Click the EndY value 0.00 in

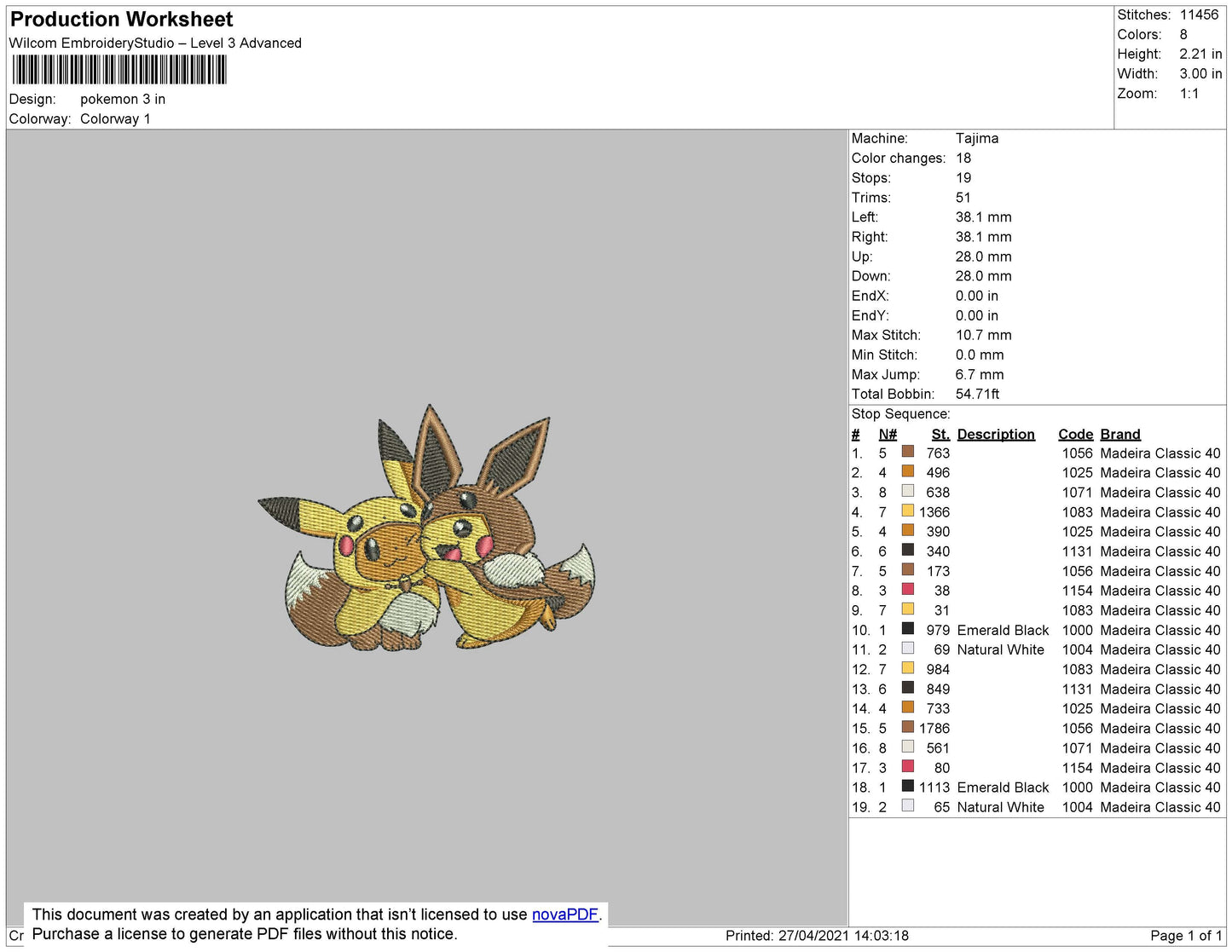pos(977,315)
